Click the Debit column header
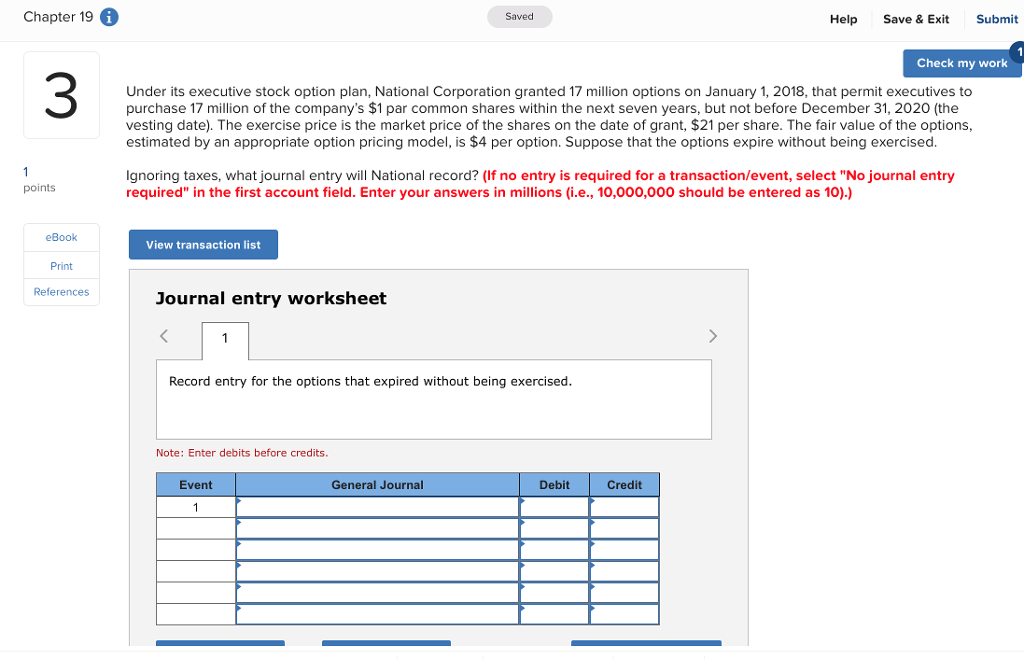 [554, 485]
